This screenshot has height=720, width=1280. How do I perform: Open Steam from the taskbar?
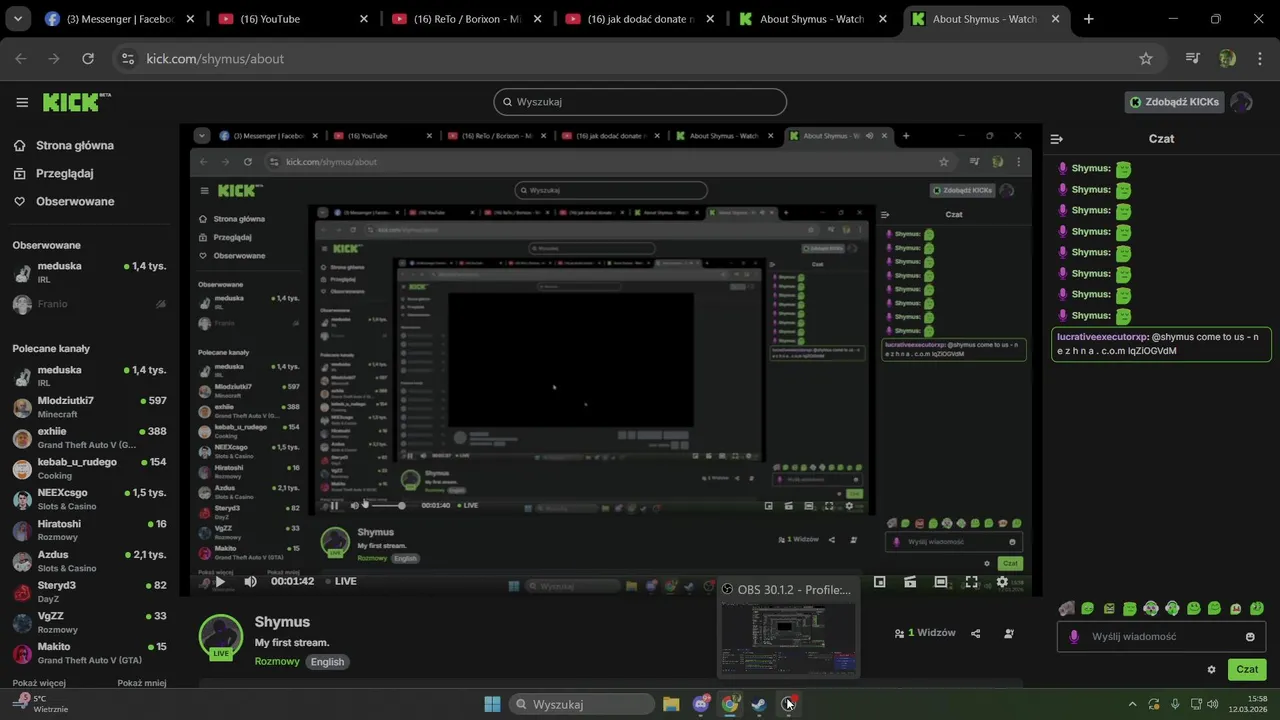pos(759,704)
